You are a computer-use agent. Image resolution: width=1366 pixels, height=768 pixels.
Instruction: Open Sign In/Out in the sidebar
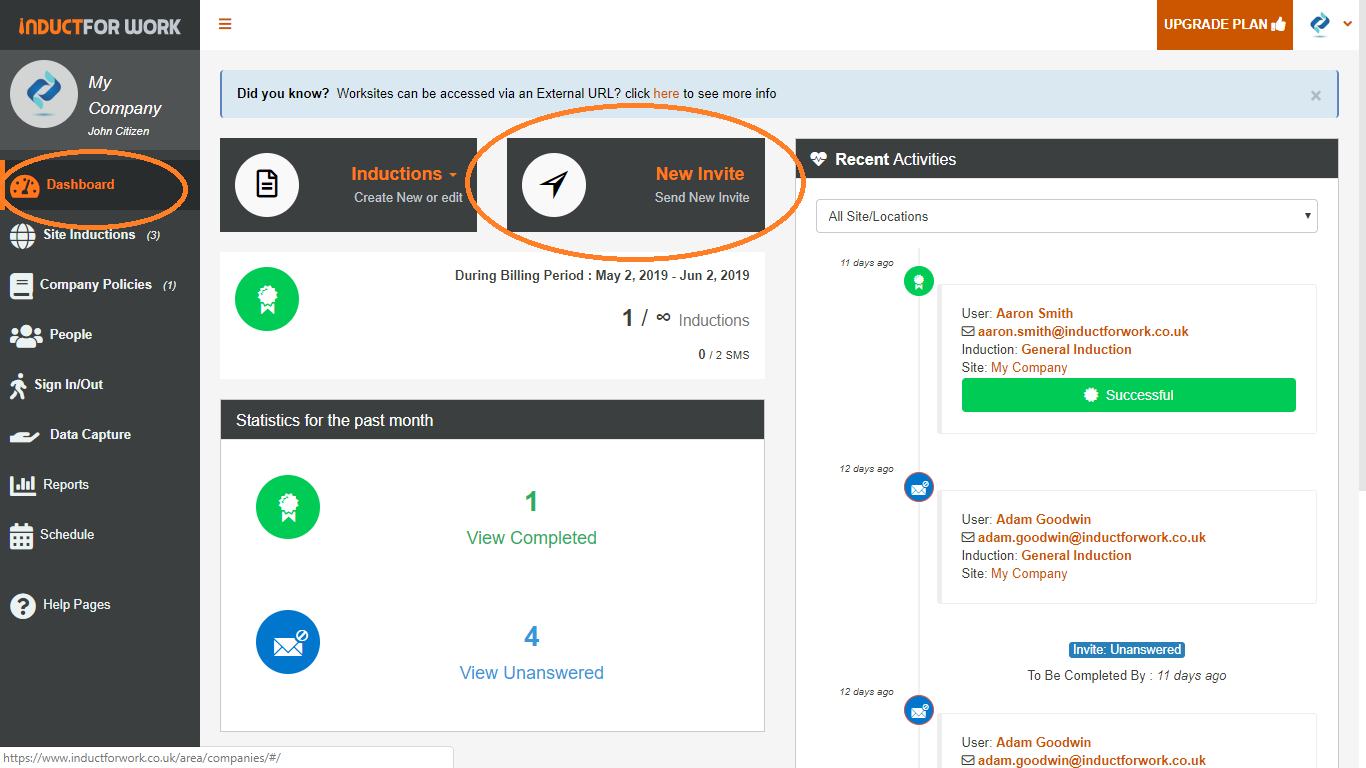[x=100, y=385]
